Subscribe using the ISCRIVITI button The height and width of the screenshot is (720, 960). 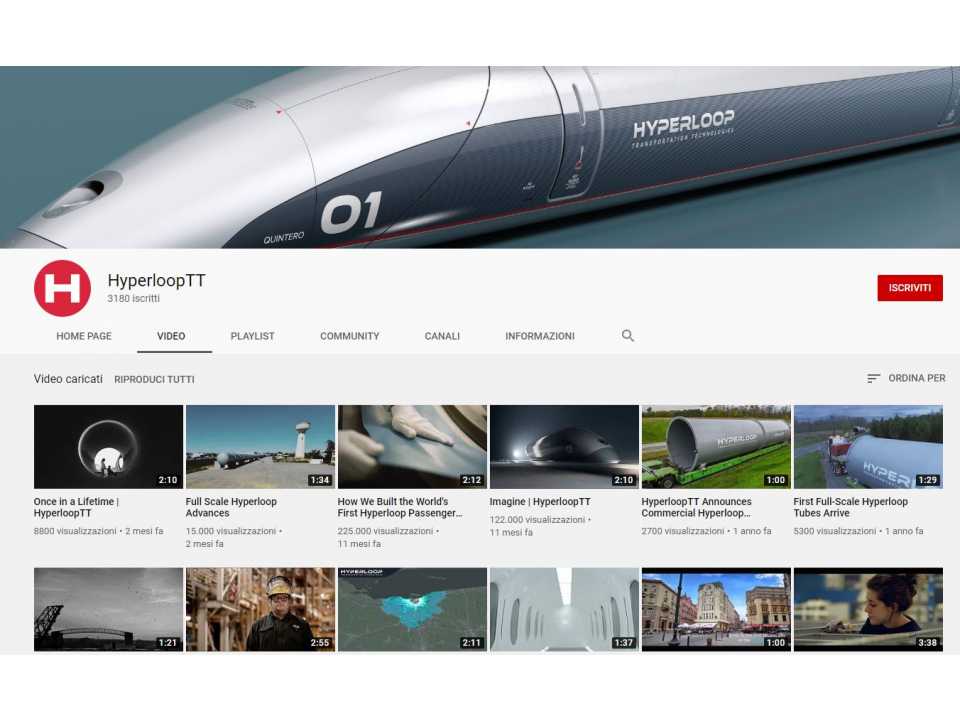(x=910, y=287)
